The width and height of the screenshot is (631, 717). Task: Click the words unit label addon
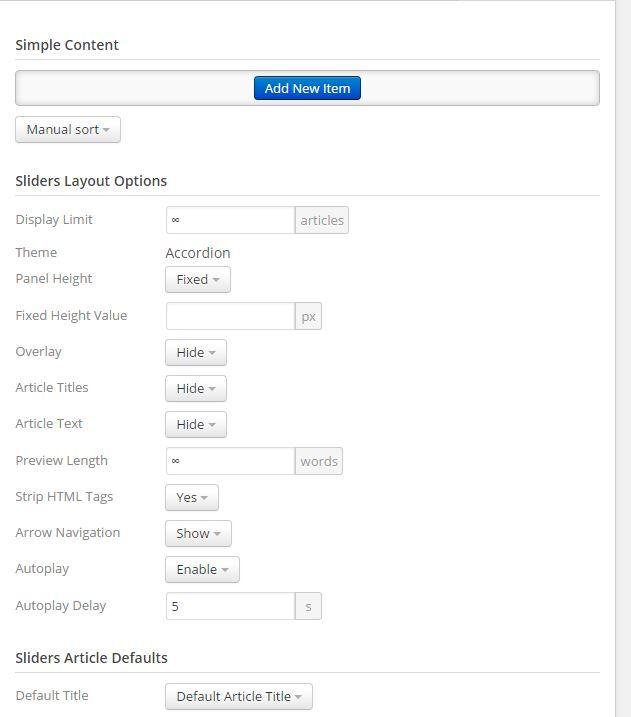[319, 461]
